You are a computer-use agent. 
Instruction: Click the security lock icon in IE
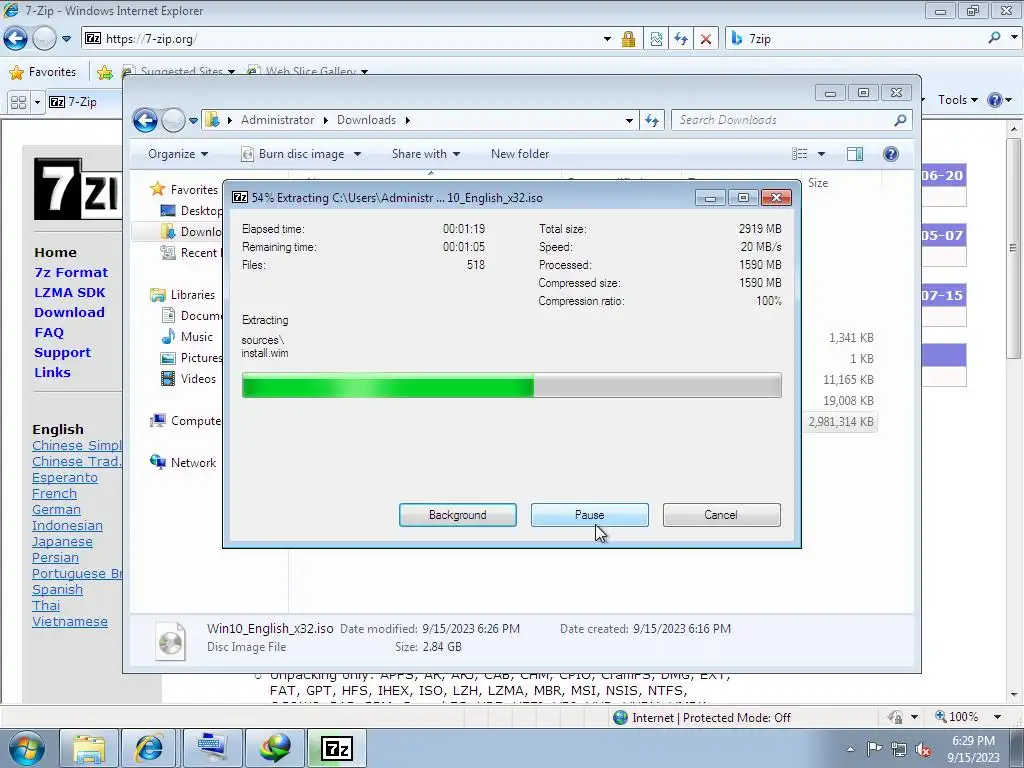click(x=628, y=39)
